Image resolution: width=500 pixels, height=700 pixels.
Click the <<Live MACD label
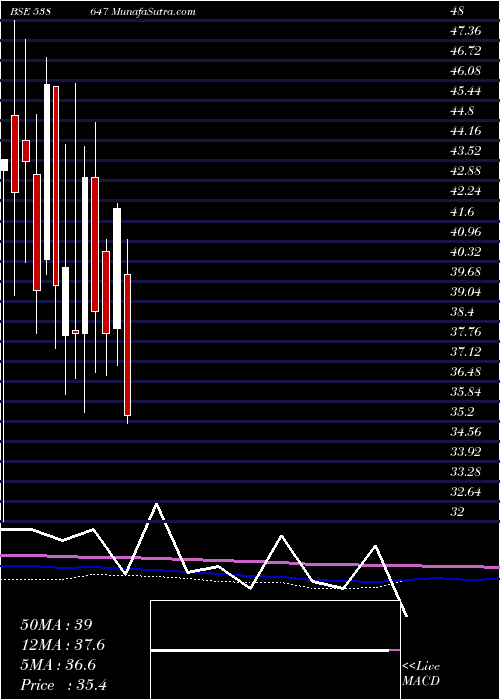421,673
